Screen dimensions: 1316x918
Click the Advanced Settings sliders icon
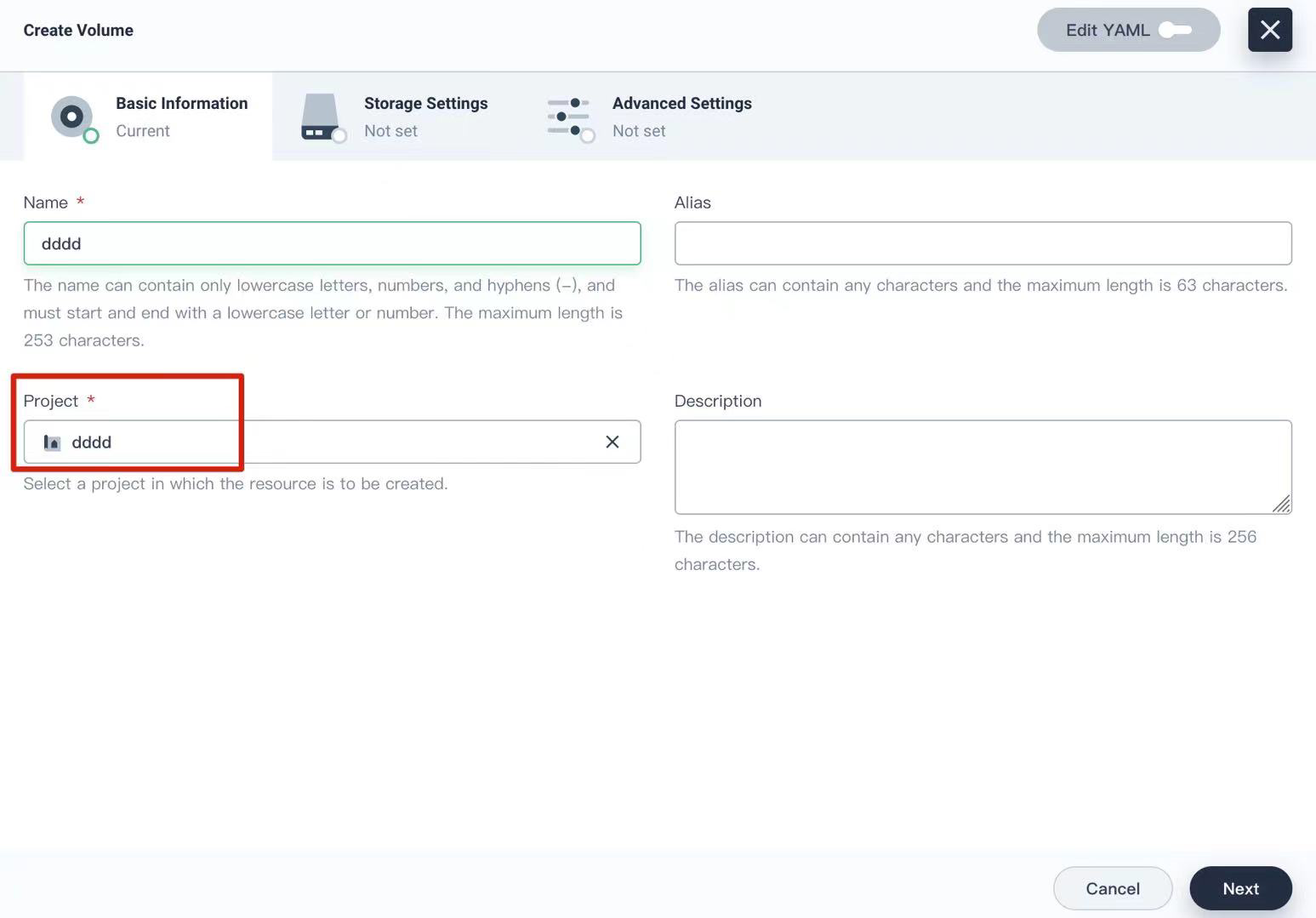coord(568,117)
